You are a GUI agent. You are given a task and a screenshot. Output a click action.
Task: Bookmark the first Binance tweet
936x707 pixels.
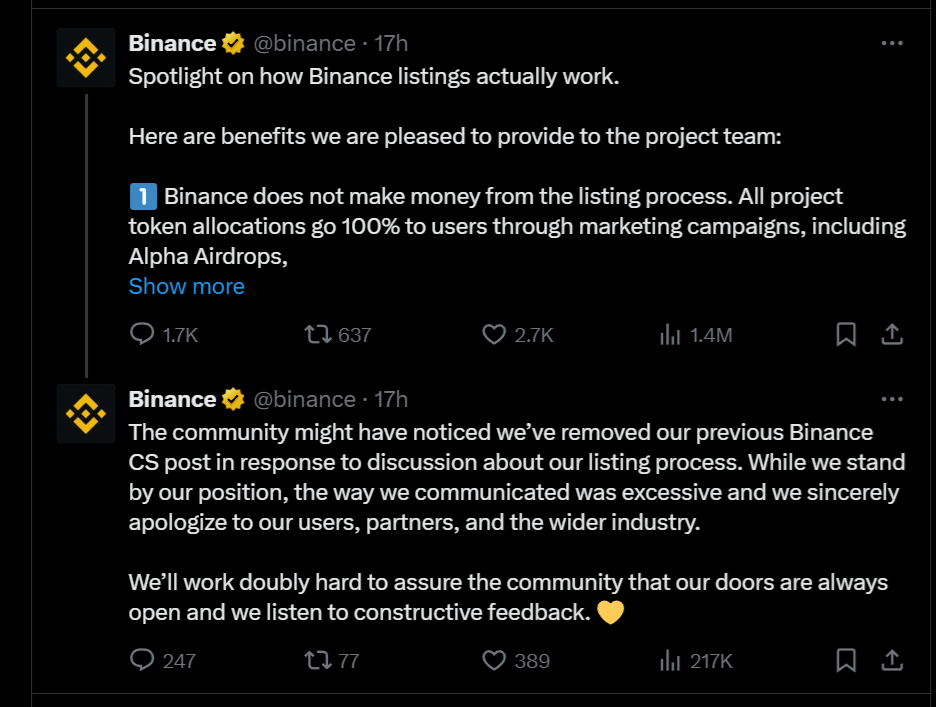click(846, 335)
